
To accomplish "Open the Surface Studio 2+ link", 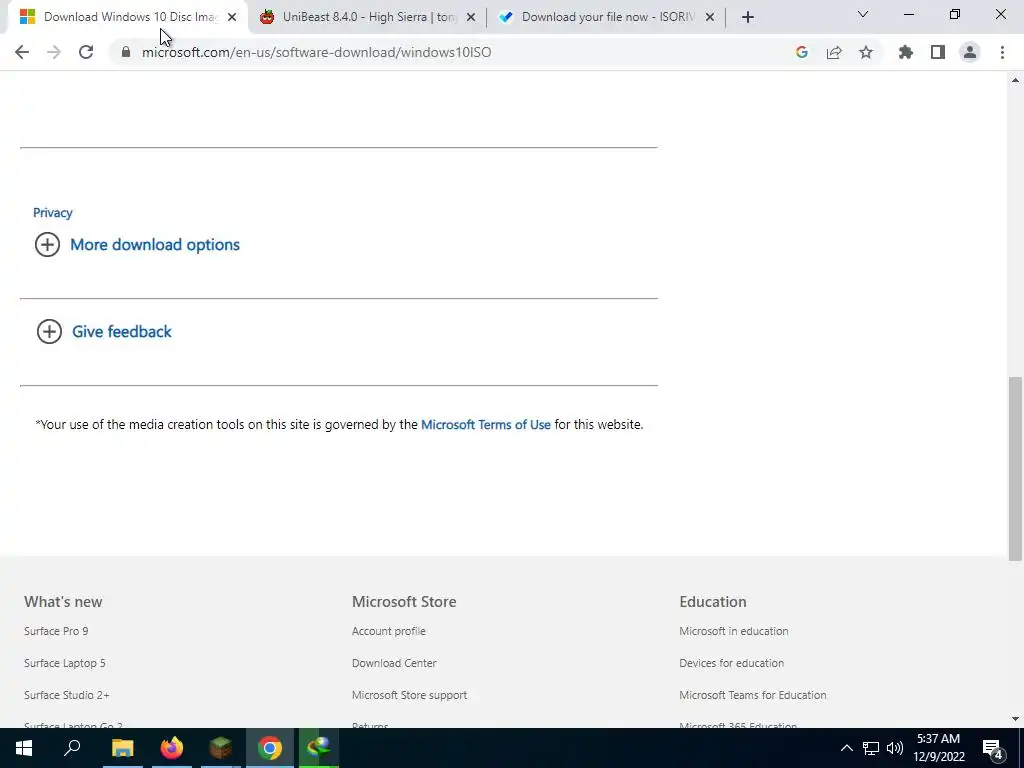I will point(67,696).
